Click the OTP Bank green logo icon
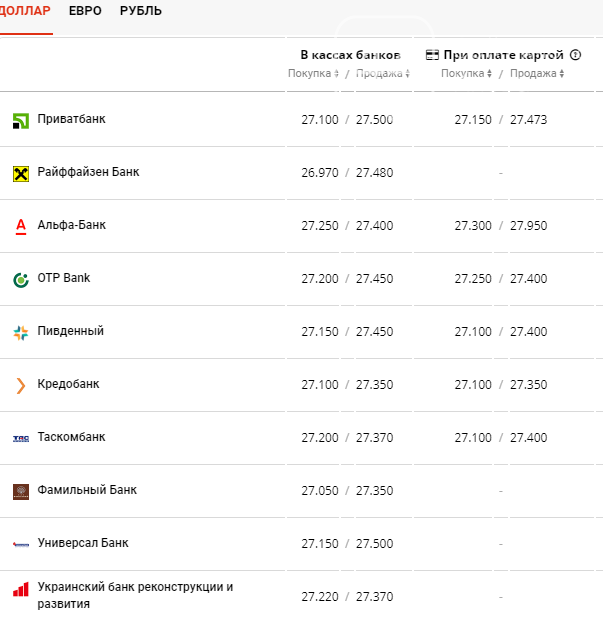This screenshot has height=617, width=603. tap(20, 279)
